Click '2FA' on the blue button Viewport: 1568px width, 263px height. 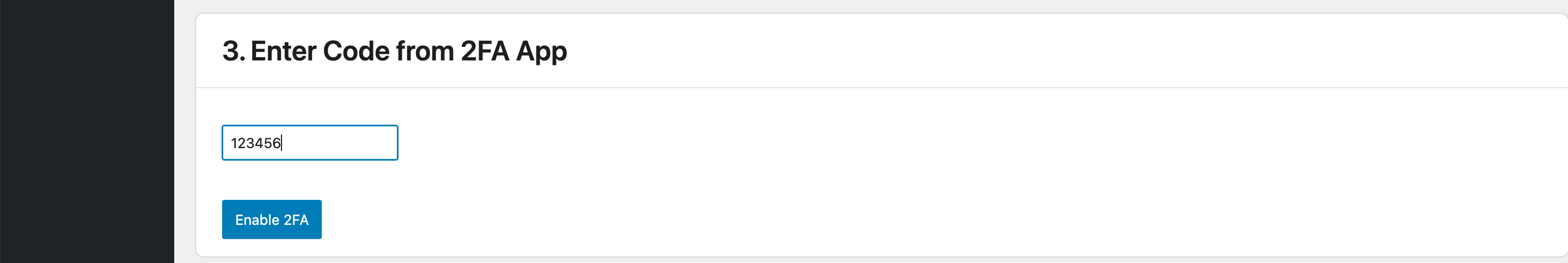[x=296, y=220]
